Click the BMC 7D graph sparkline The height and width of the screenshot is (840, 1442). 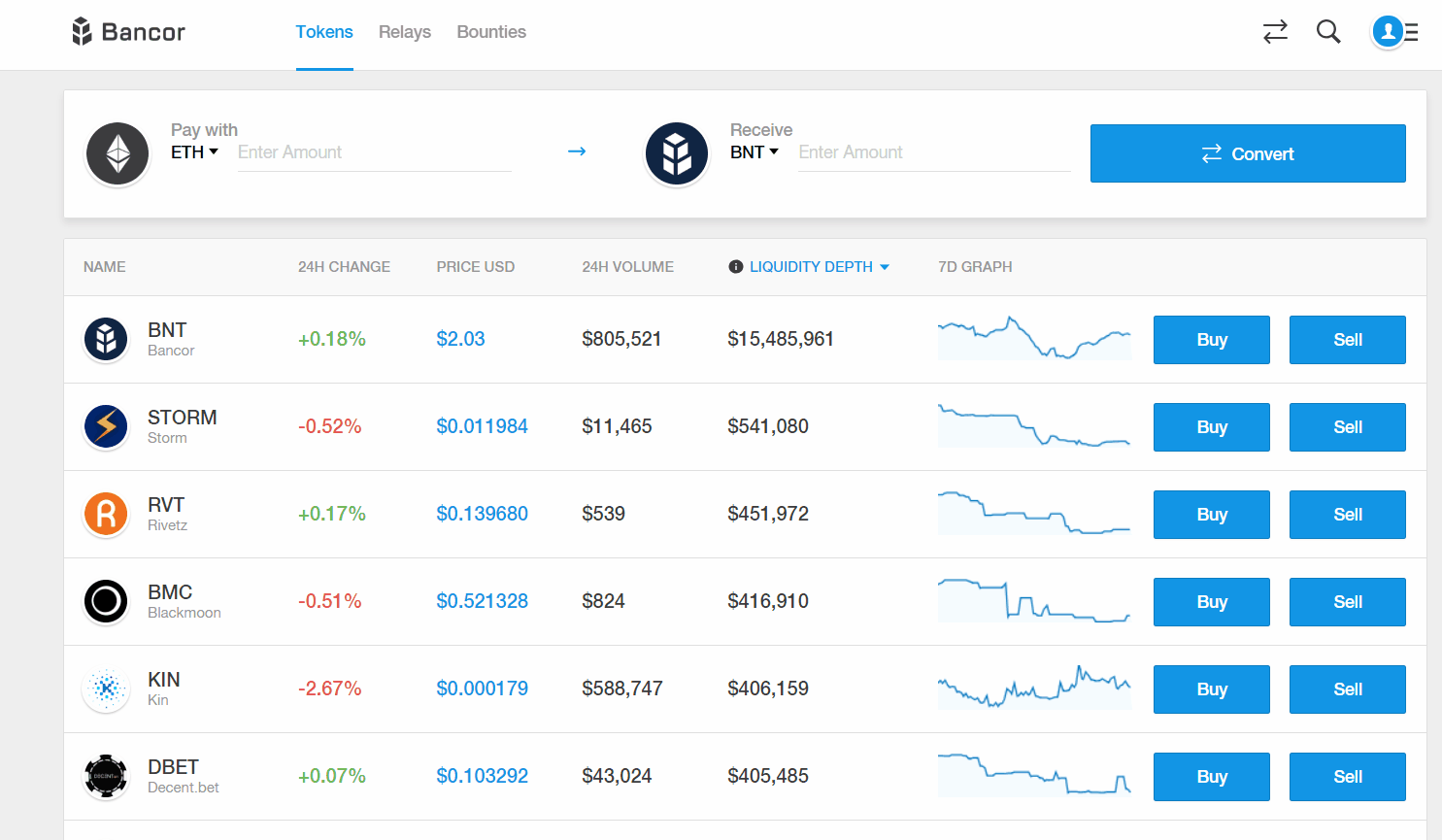tap(1034, 600)
